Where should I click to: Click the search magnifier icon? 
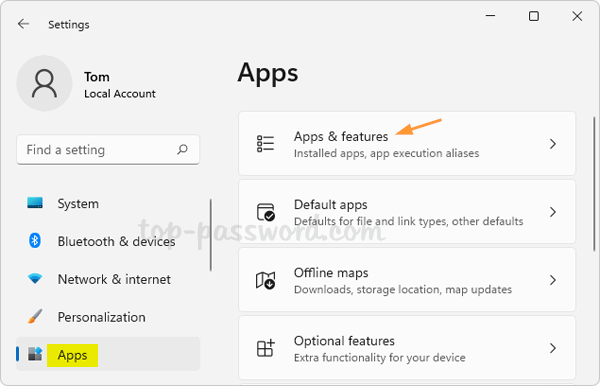(183, 149)
